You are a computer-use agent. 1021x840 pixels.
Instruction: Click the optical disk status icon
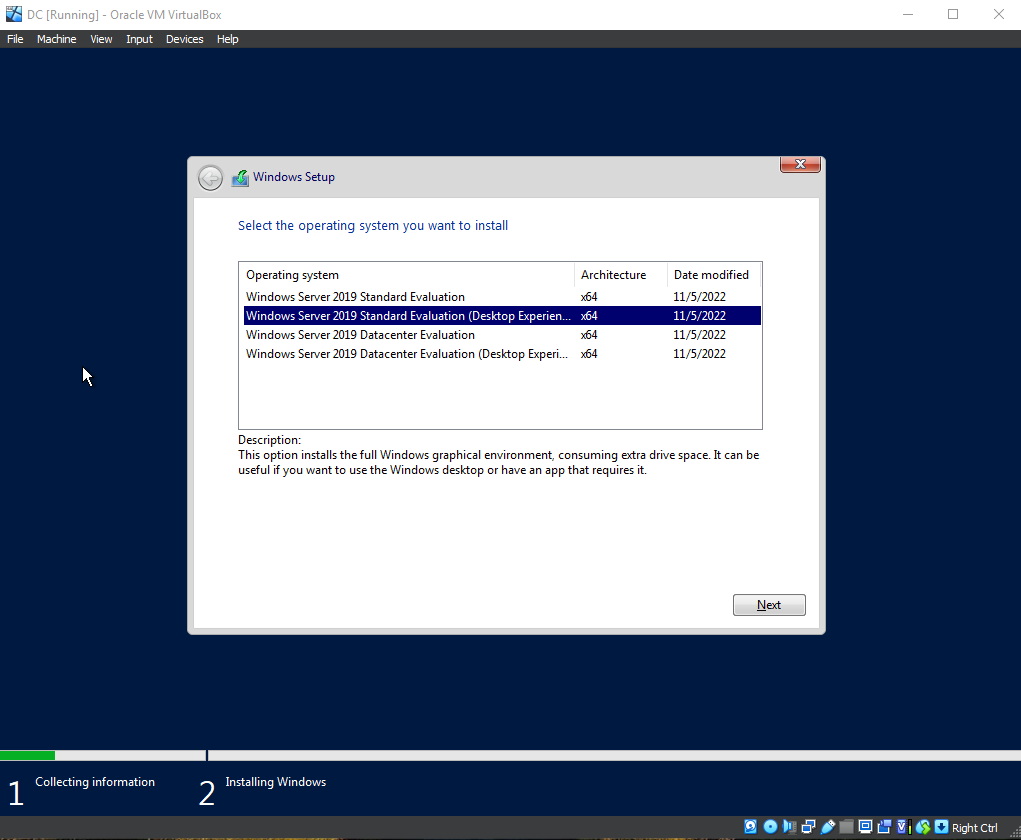tap(770, 826)
